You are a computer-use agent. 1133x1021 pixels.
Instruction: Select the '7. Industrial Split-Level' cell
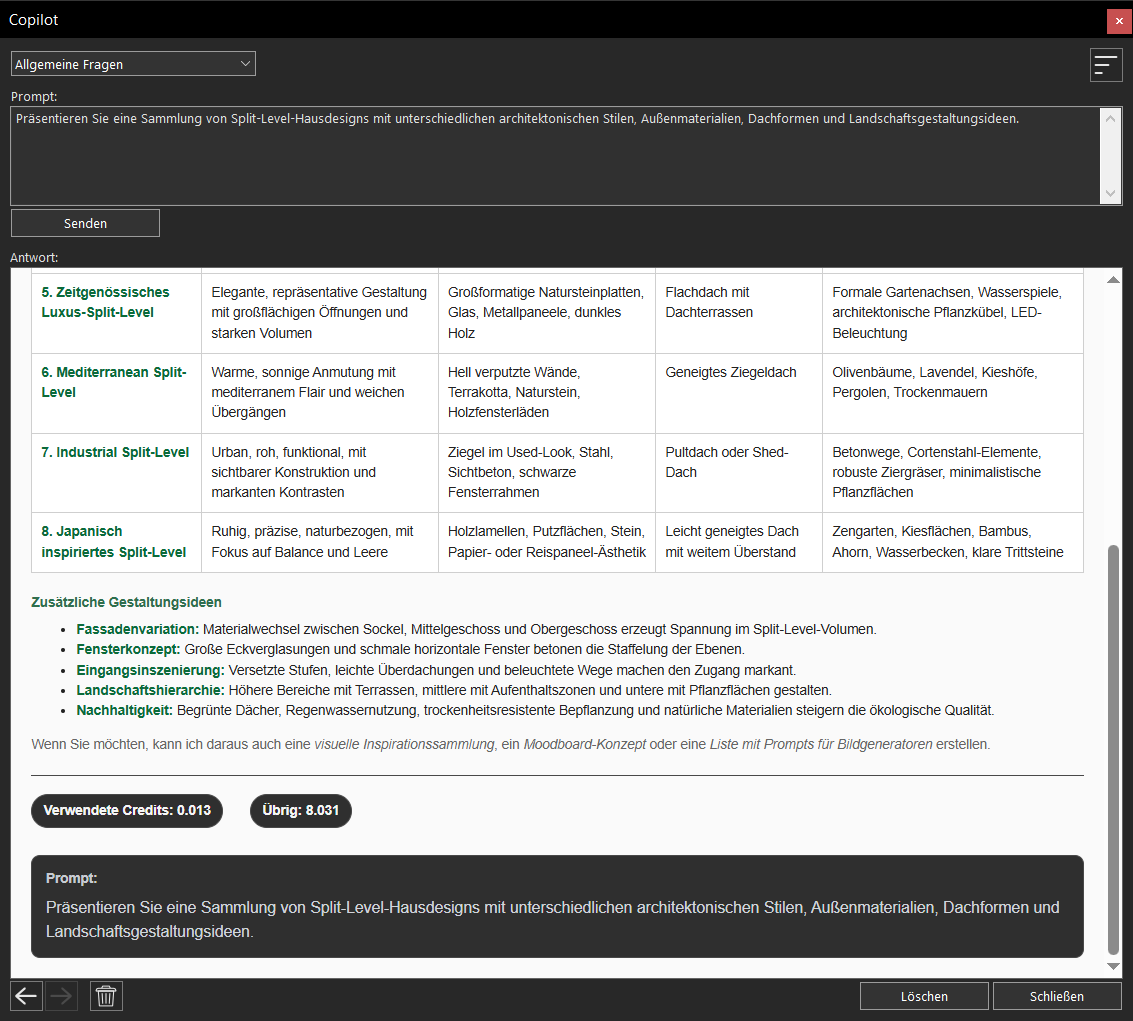click(116, 473)
